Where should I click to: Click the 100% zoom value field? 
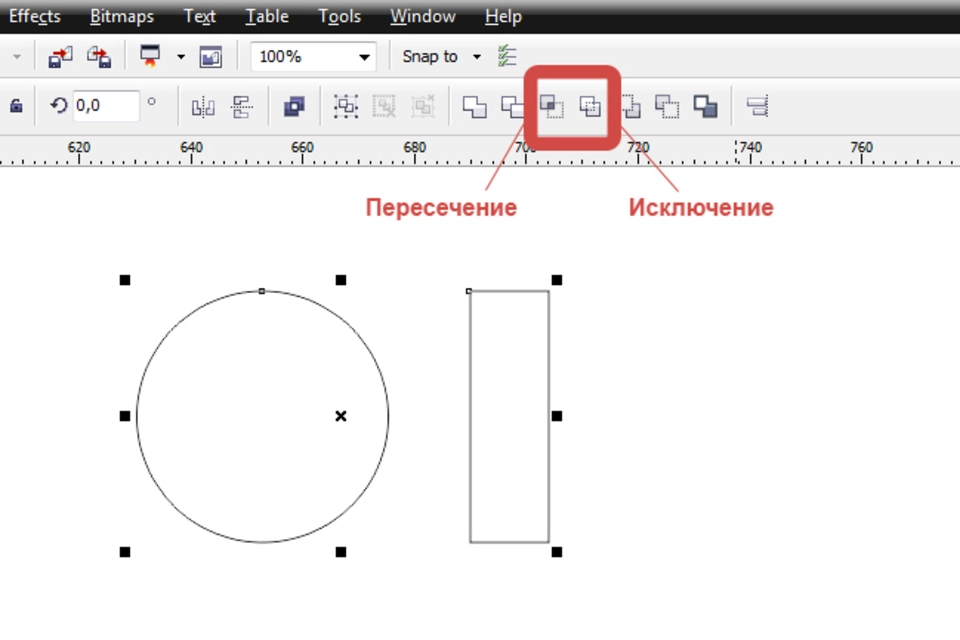[303, 57]
